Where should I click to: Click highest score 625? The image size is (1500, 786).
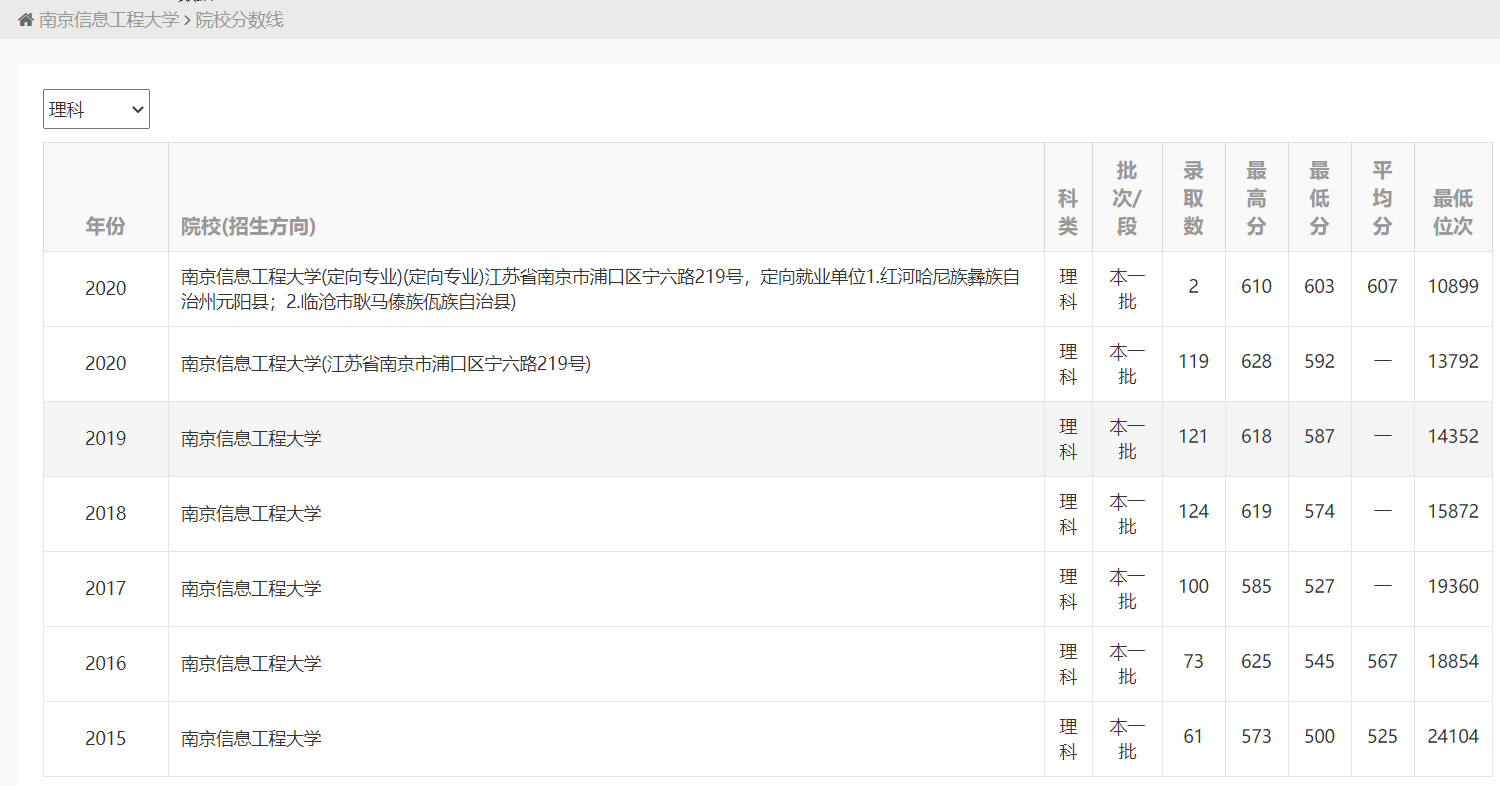pyautogui.click(x=1256, y=662)
